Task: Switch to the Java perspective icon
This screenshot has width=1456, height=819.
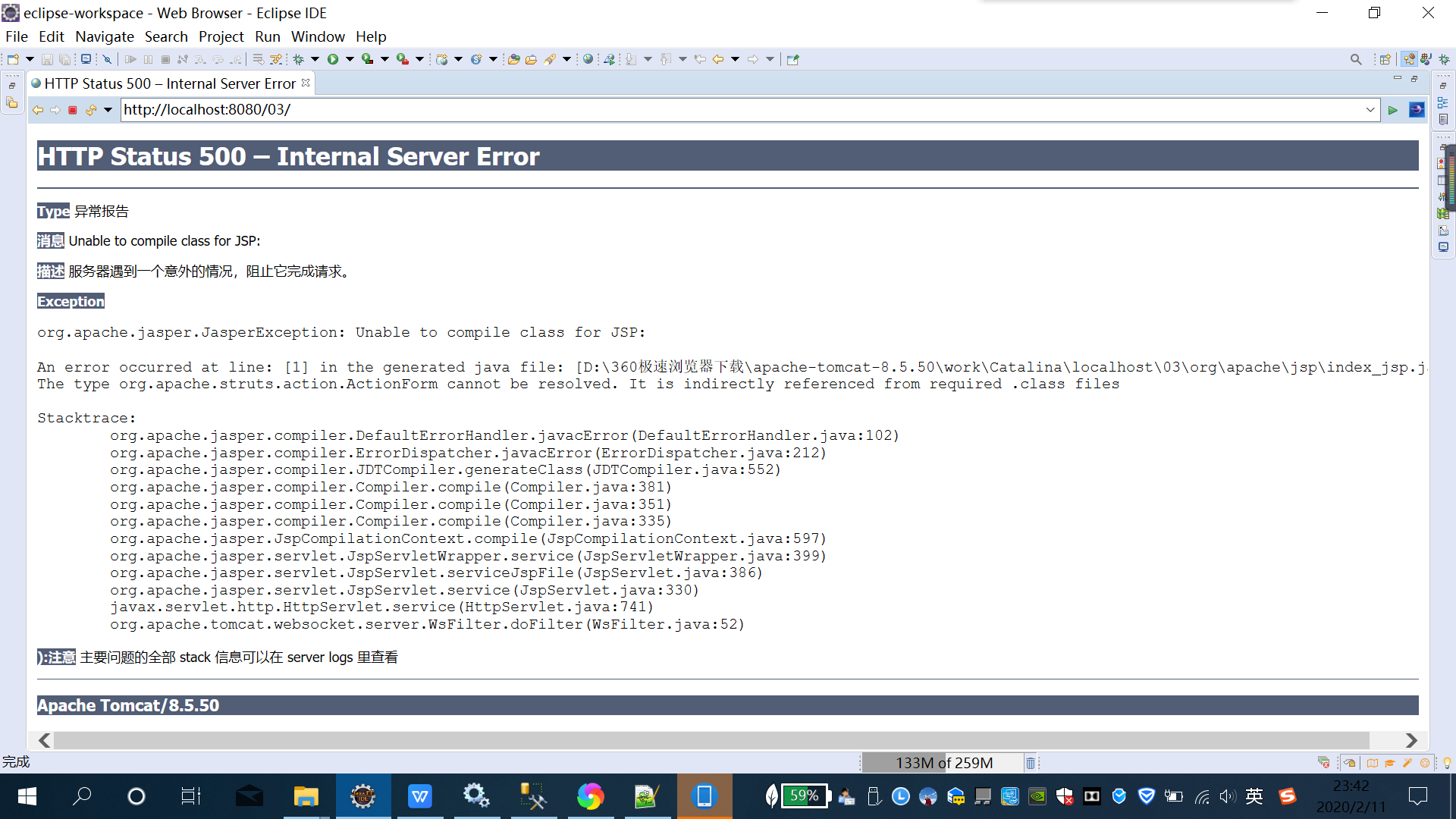Action: [1426, 59]
